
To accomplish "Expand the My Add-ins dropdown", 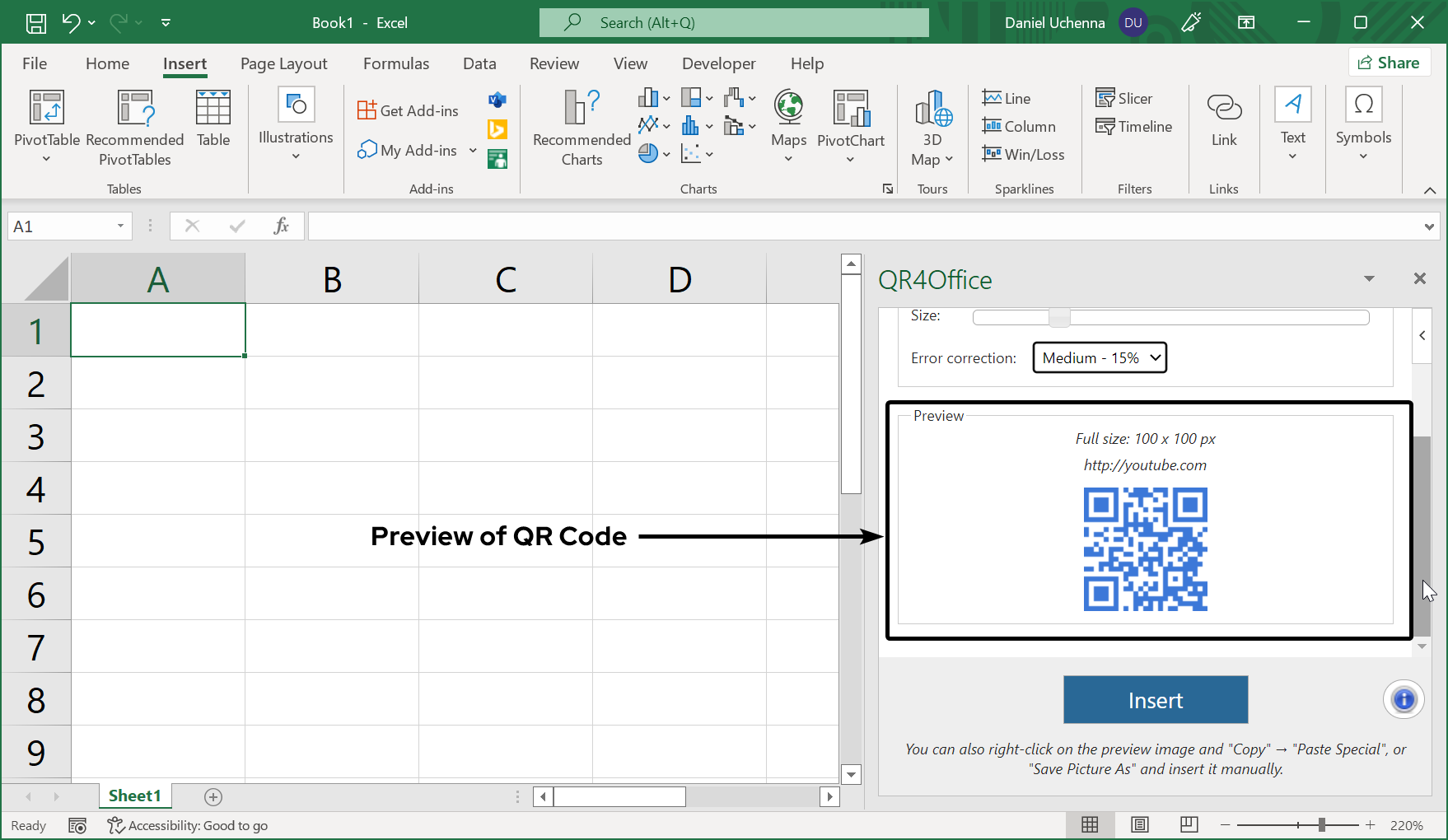I will pos(472,150).
